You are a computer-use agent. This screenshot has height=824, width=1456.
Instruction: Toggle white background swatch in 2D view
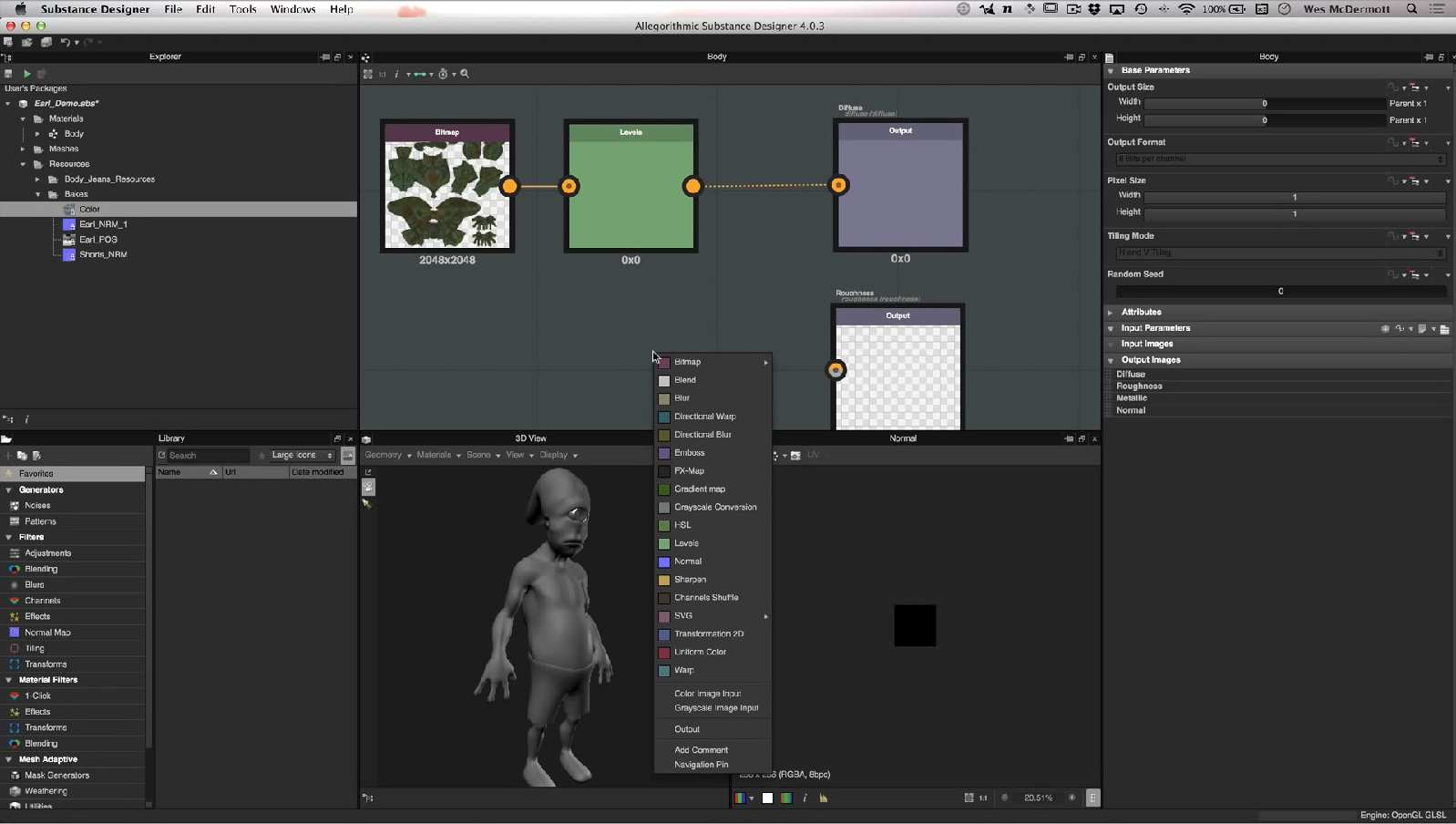(x=767, y=798)
